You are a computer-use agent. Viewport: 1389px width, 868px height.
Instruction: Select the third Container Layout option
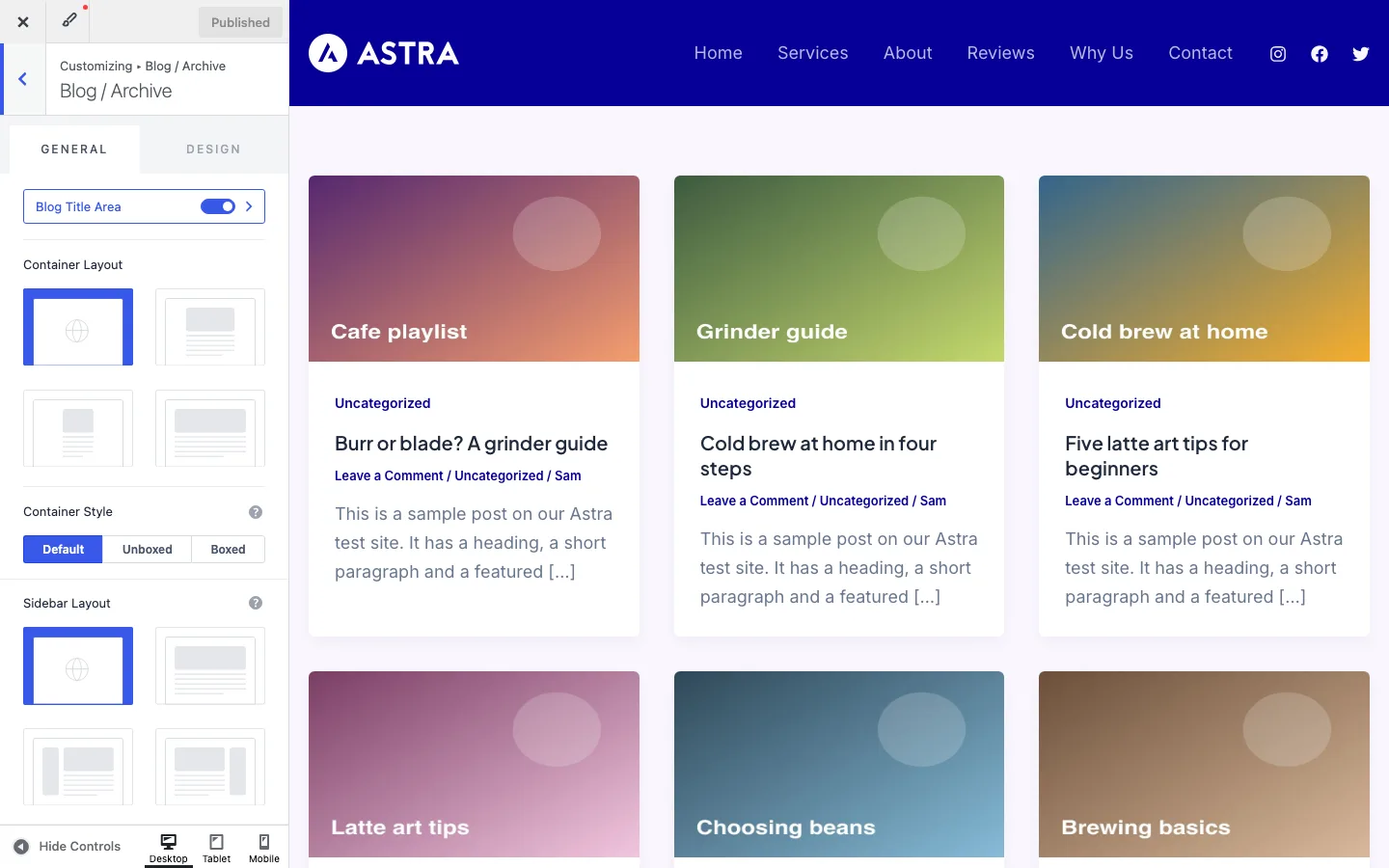tap(78, 428)
